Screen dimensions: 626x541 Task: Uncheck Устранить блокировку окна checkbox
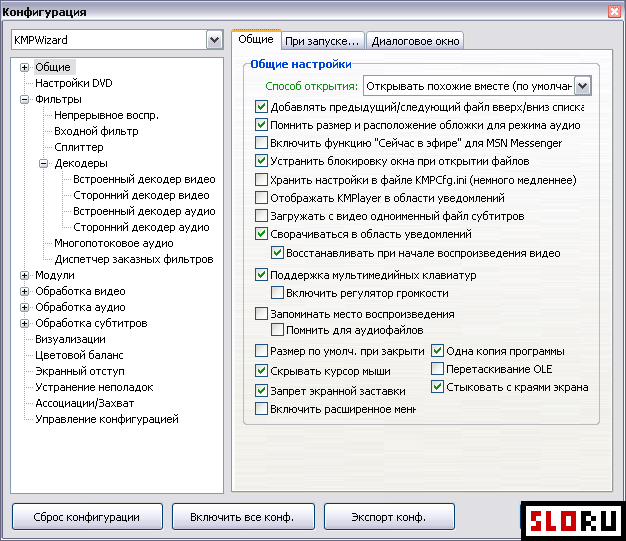pos(261,161)
